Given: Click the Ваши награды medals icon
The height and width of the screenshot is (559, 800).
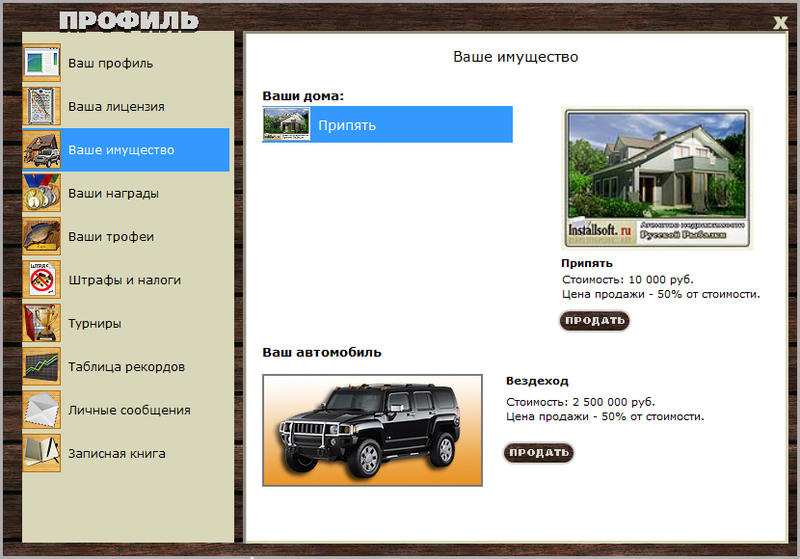Looking at the screenshot, I should click(x=41, y=193).
